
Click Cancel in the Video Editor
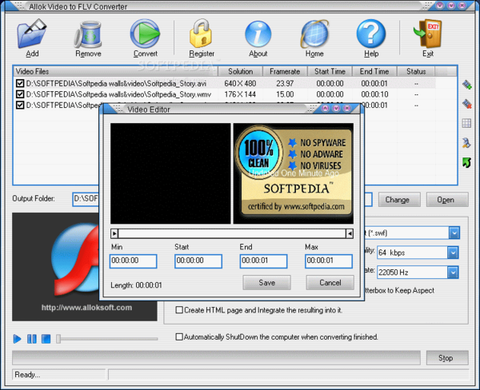[330, 283]
